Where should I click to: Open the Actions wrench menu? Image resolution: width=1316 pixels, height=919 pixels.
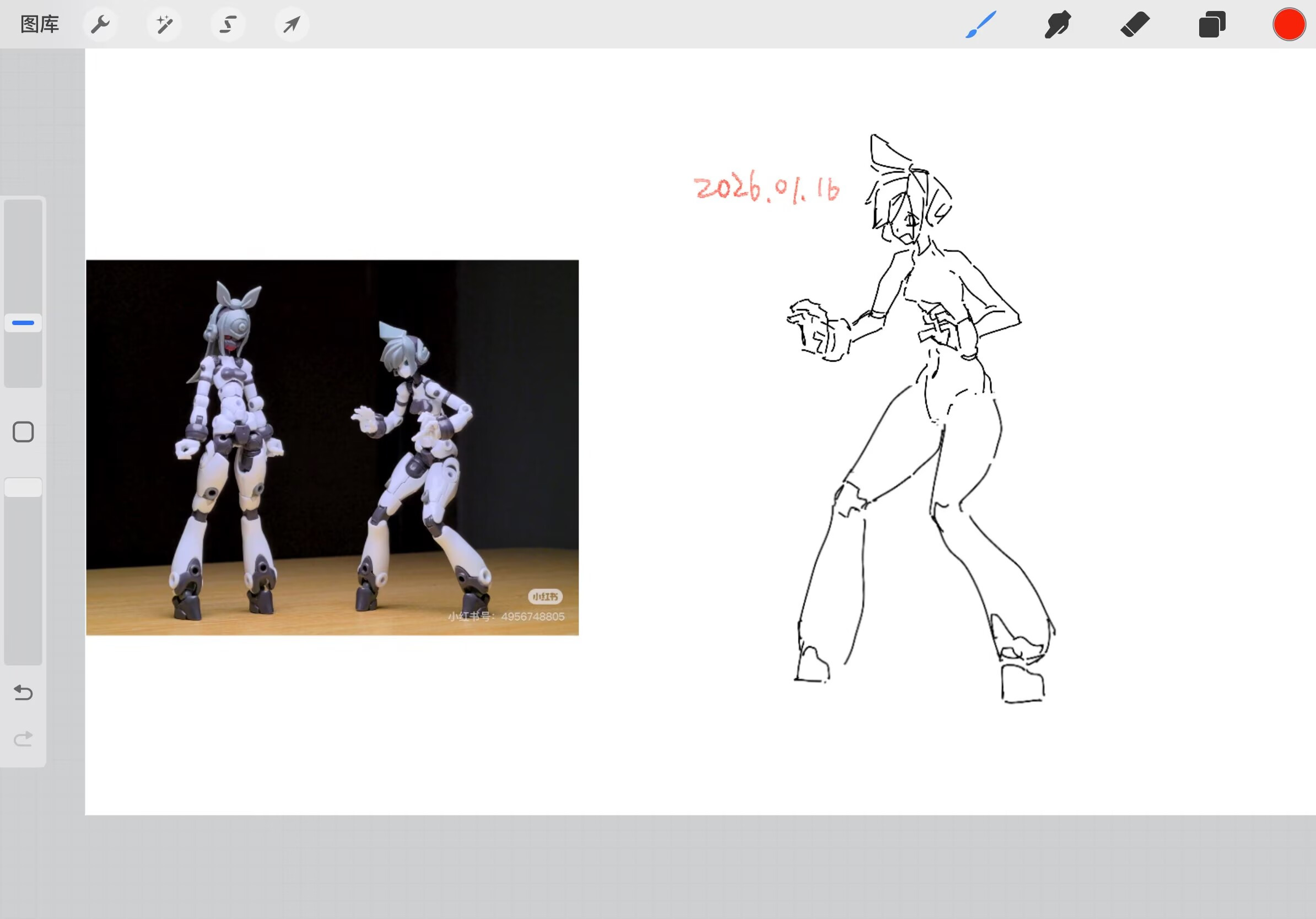(100, 24)
